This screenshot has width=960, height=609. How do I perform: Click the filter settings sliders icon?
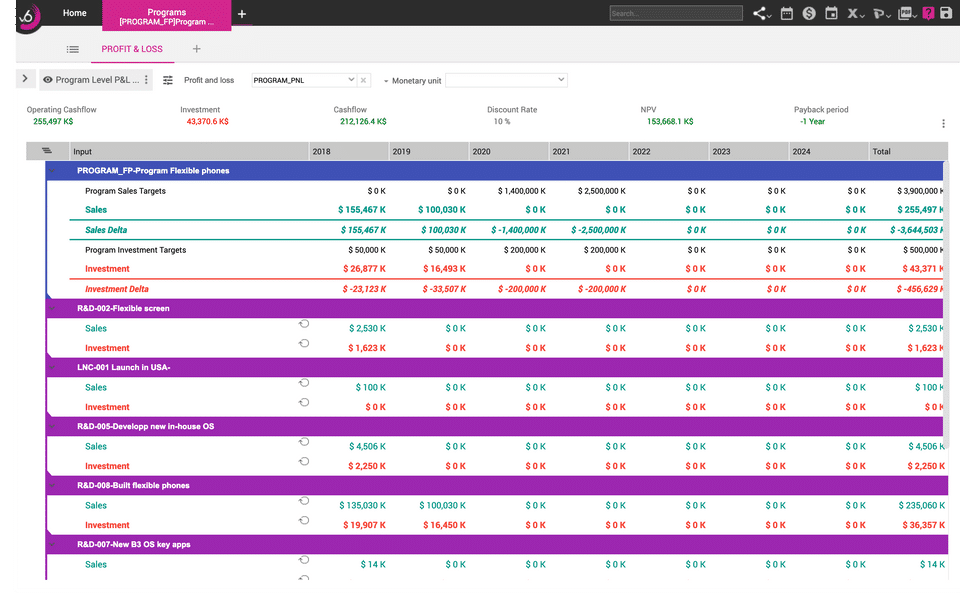tap(168, 80)
